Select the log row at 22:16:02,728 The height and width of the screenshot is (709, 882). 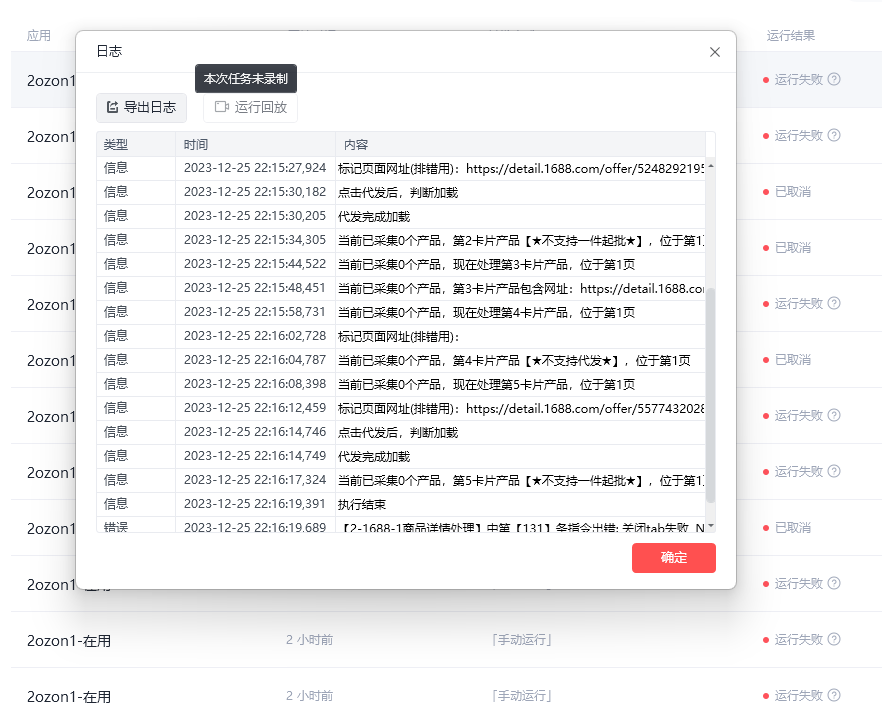[x=401, y=336]
